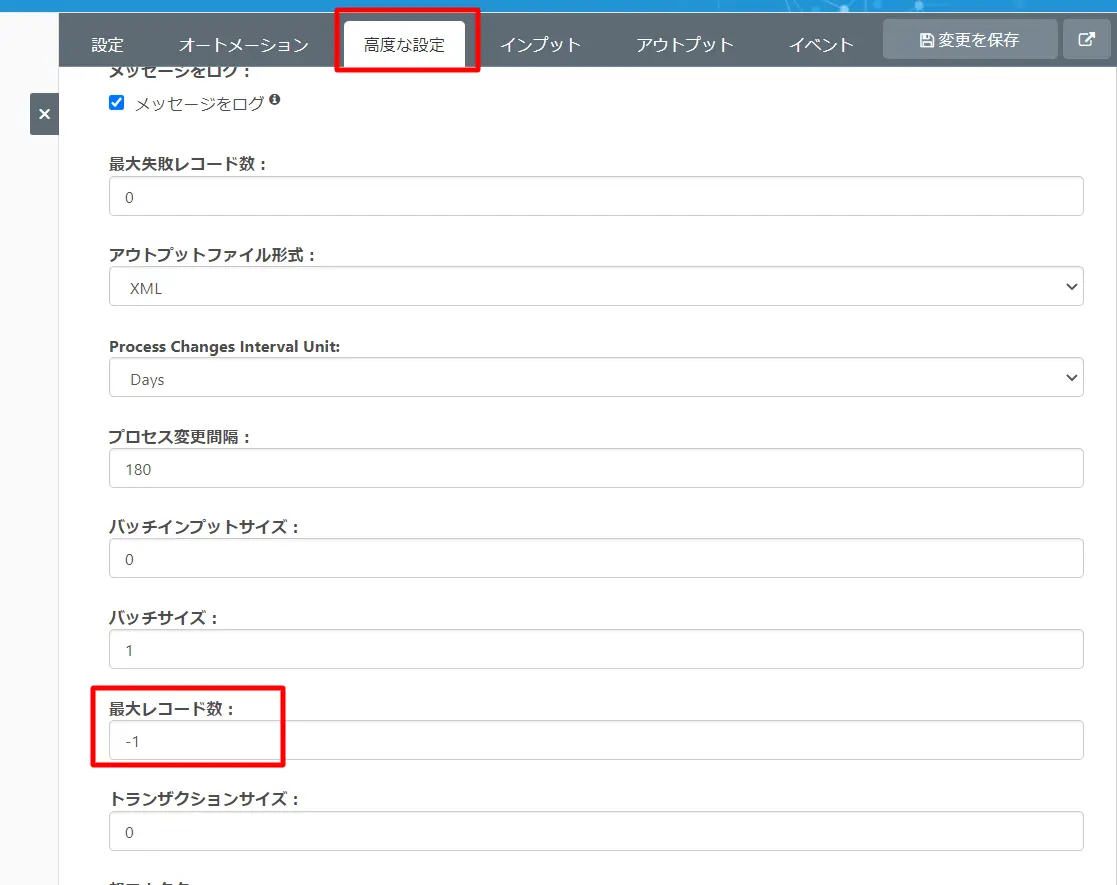Viewport: 1117px width, 885px height.
Task: Go to the インプット tab
Action: point(541,45)
